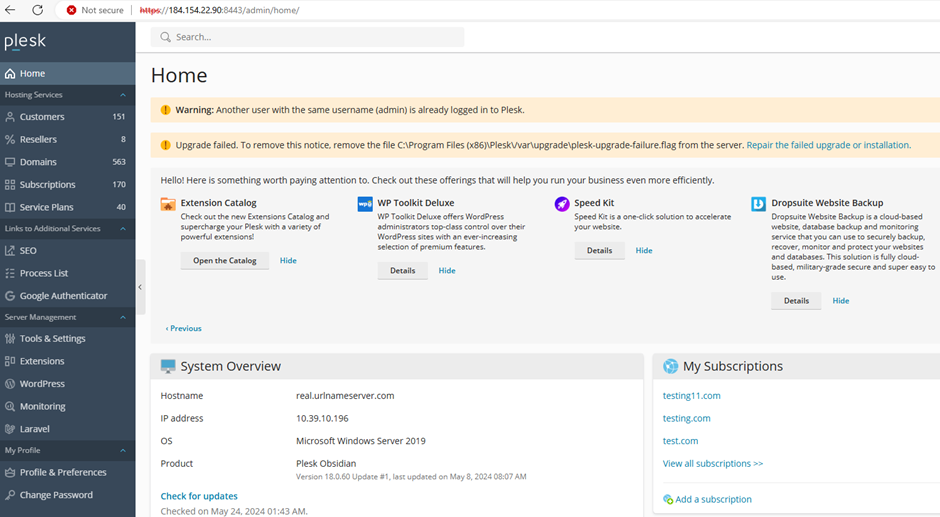Image resolution: width=940 pixels, height=517 pixels.
Task: Click the hostname real.urlnameserver.com
Action: 345,396
